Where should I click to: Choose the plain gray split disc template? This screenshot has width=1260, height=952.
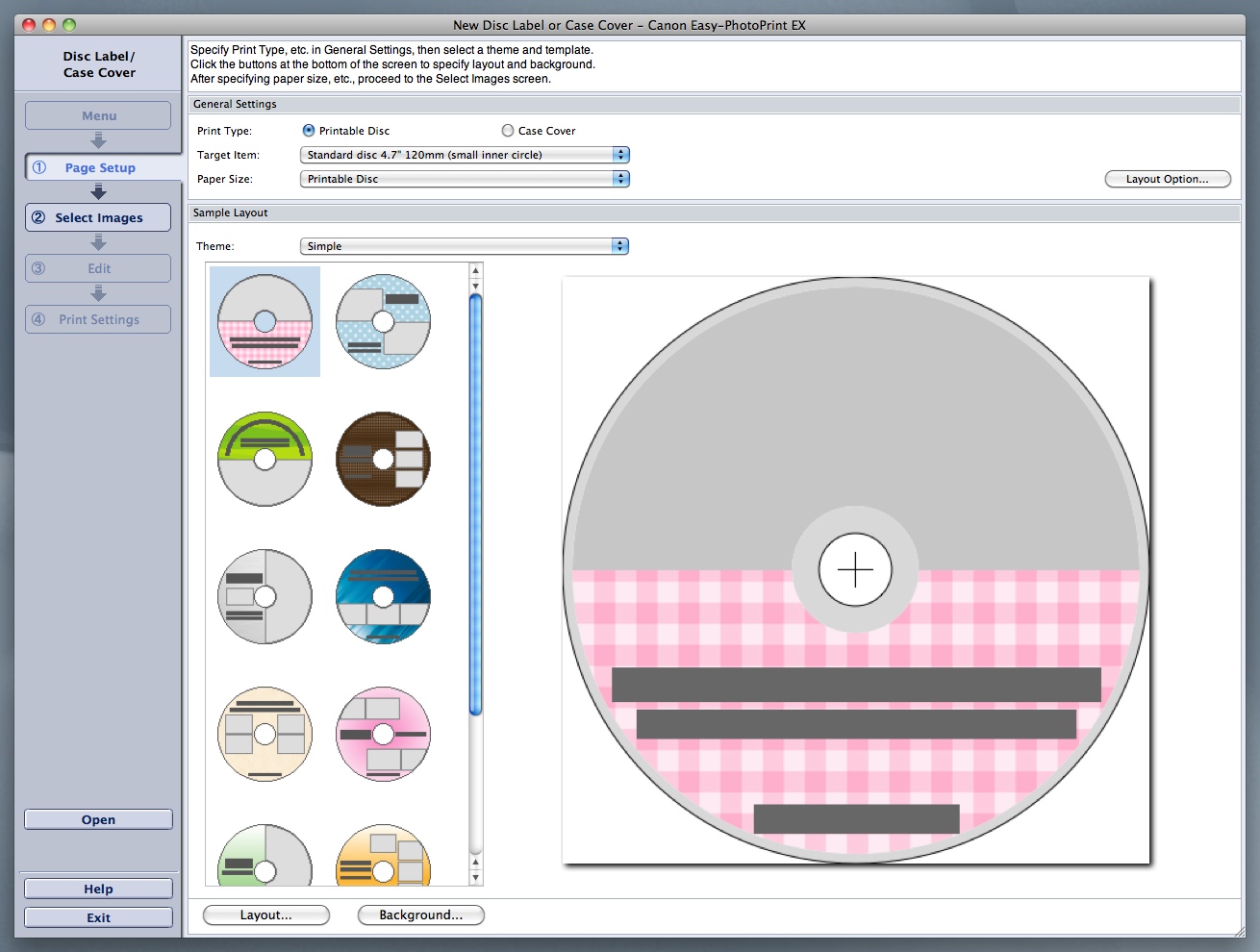click(x=265, y=596)
